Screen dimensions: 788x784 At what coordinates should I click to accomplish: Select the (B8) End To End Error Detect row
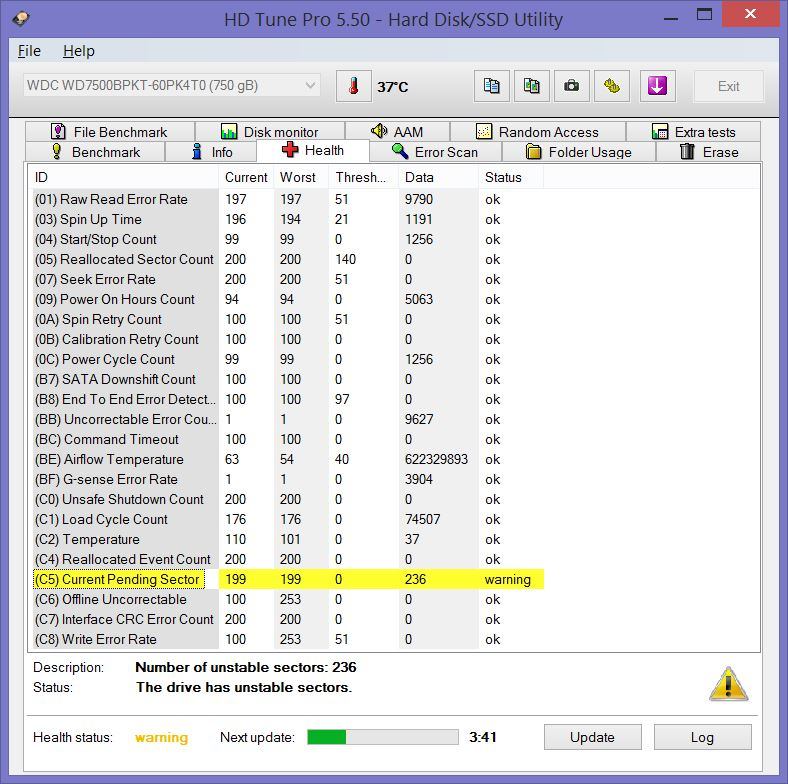coord(288,399)
